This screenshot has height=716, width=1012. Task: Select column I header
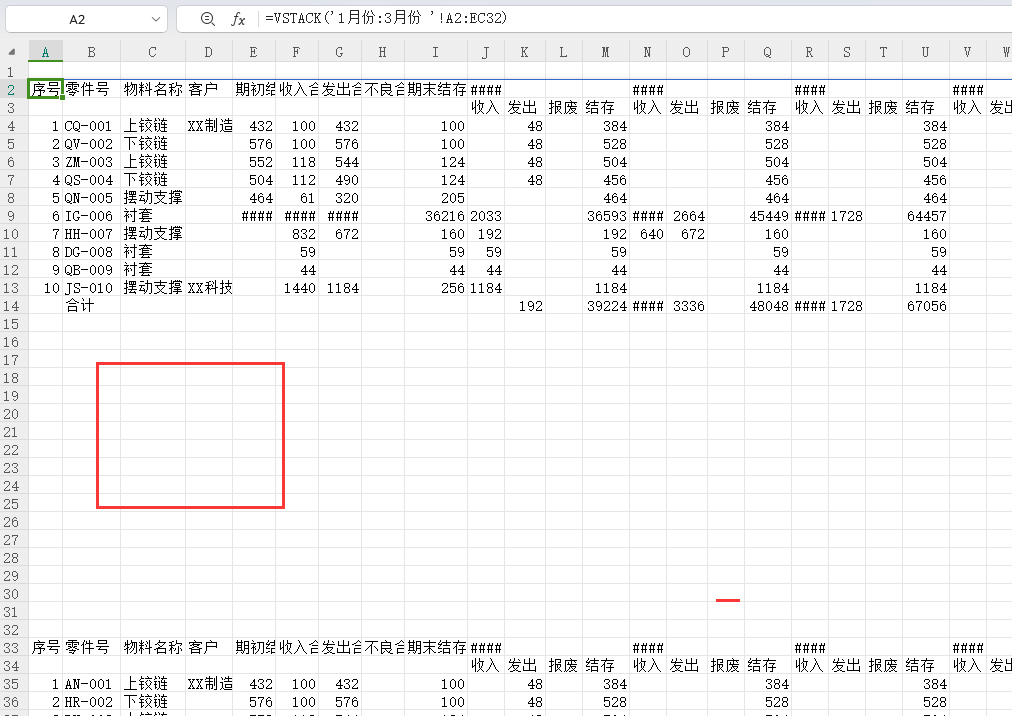(x=436, y=52)
